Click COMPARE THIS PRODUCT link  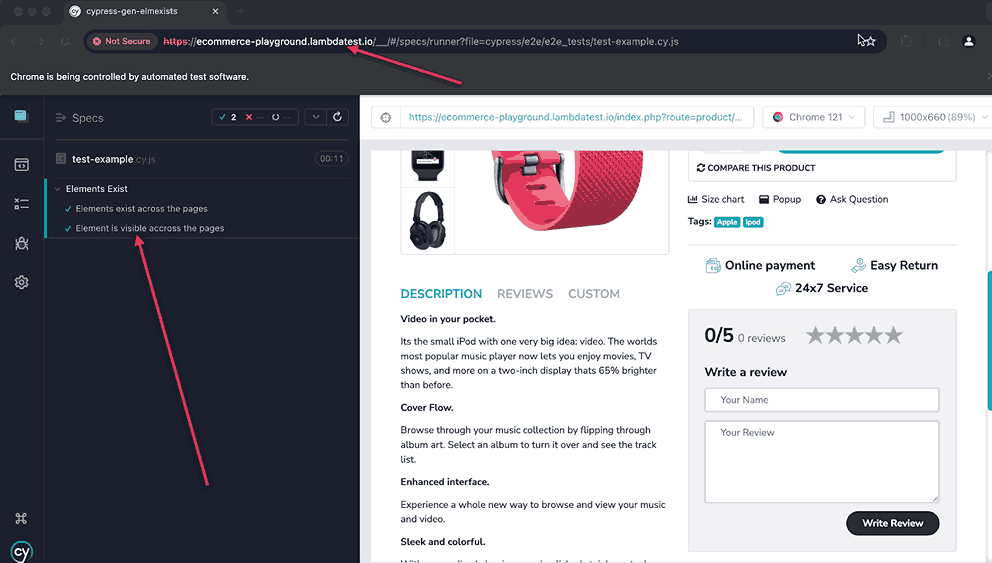[756, 168]
